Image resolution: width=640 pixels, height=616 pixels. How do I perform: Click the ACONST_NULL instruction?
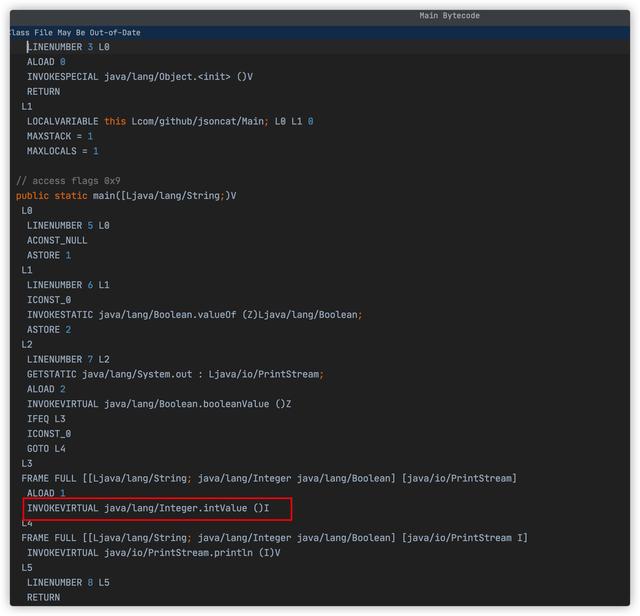(x=57, y=240)
